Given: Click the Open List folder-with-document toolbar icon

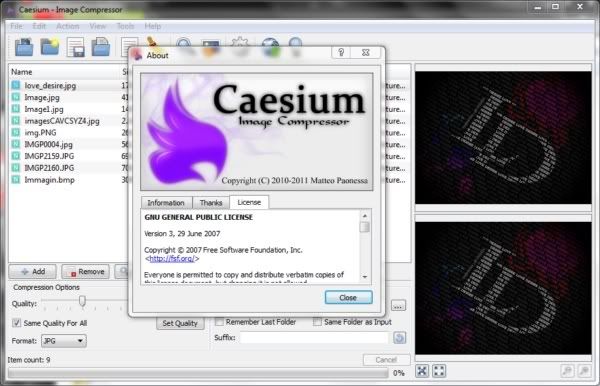Looking at the screenshot, I should coord(101,47).
